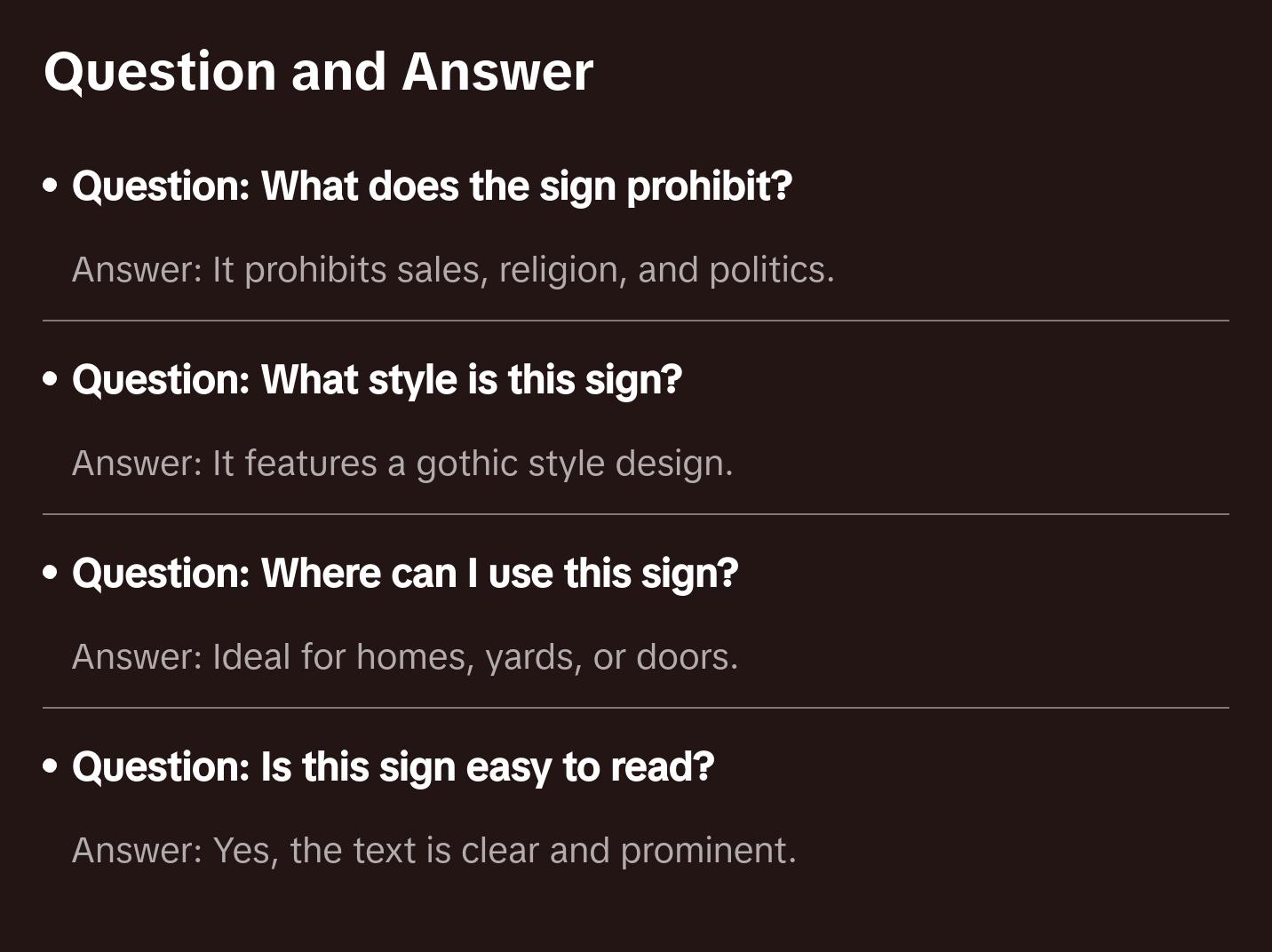Click the bullet beside "Is this sign easy to read?"
This screenshot has width=1272, height=952.
click(x=51, y=767)
